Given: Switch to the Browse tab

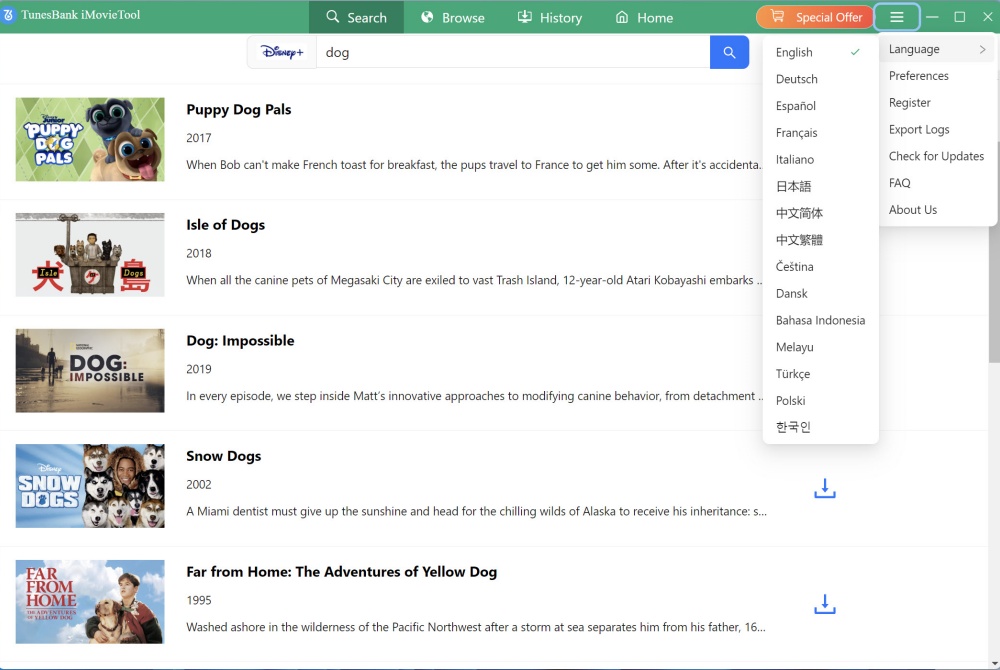Looking at the screenshot, I should point(452,17).
